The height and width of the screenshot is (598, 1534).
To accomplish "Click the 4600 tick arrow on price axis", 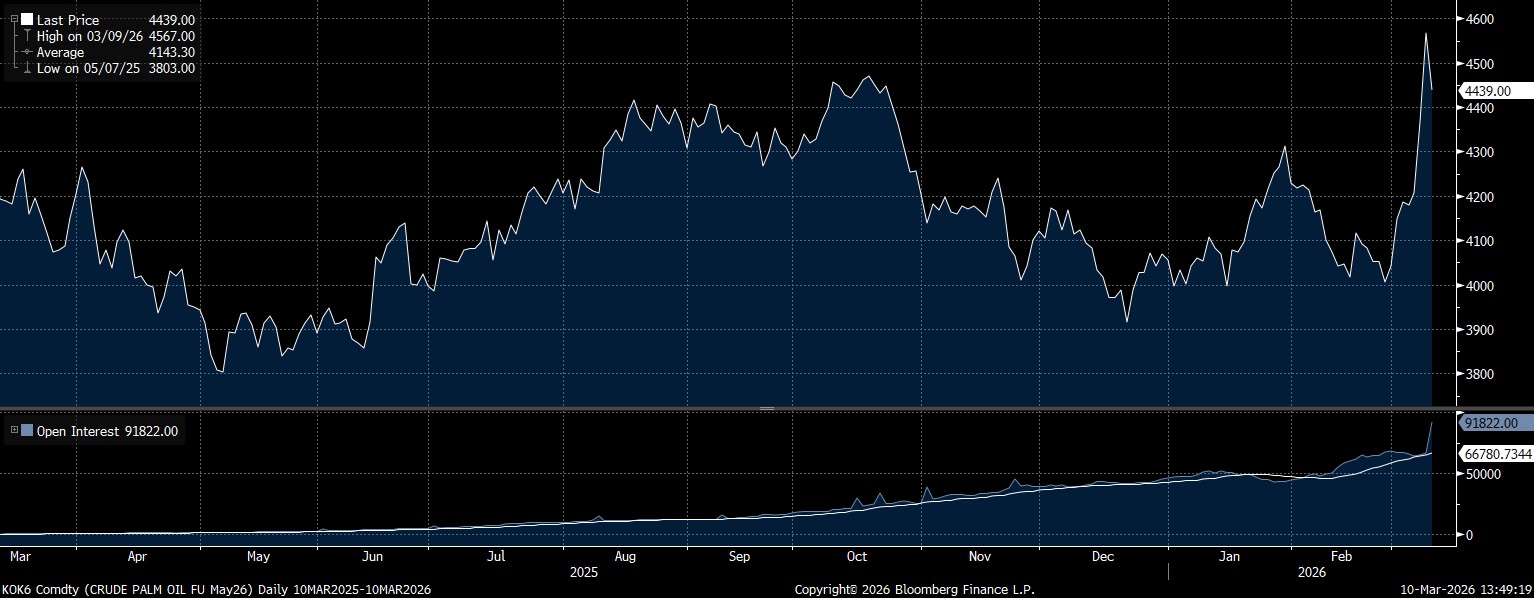I will [1460, 20].
